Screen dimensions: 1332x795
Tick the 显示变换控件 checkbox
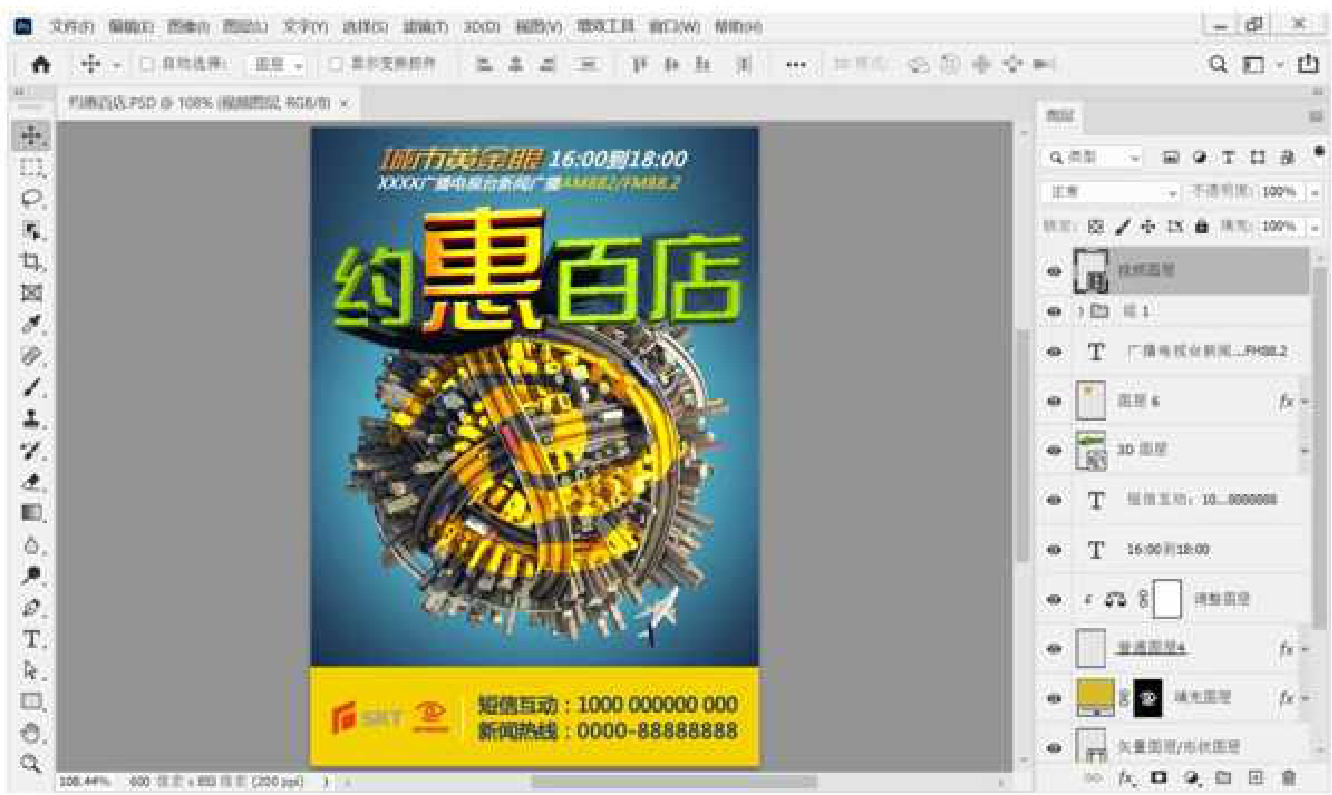point(336,65)
